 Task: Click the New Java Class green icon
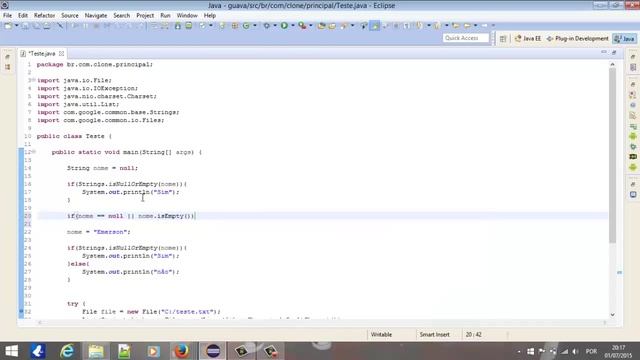[x=246, y=26]
